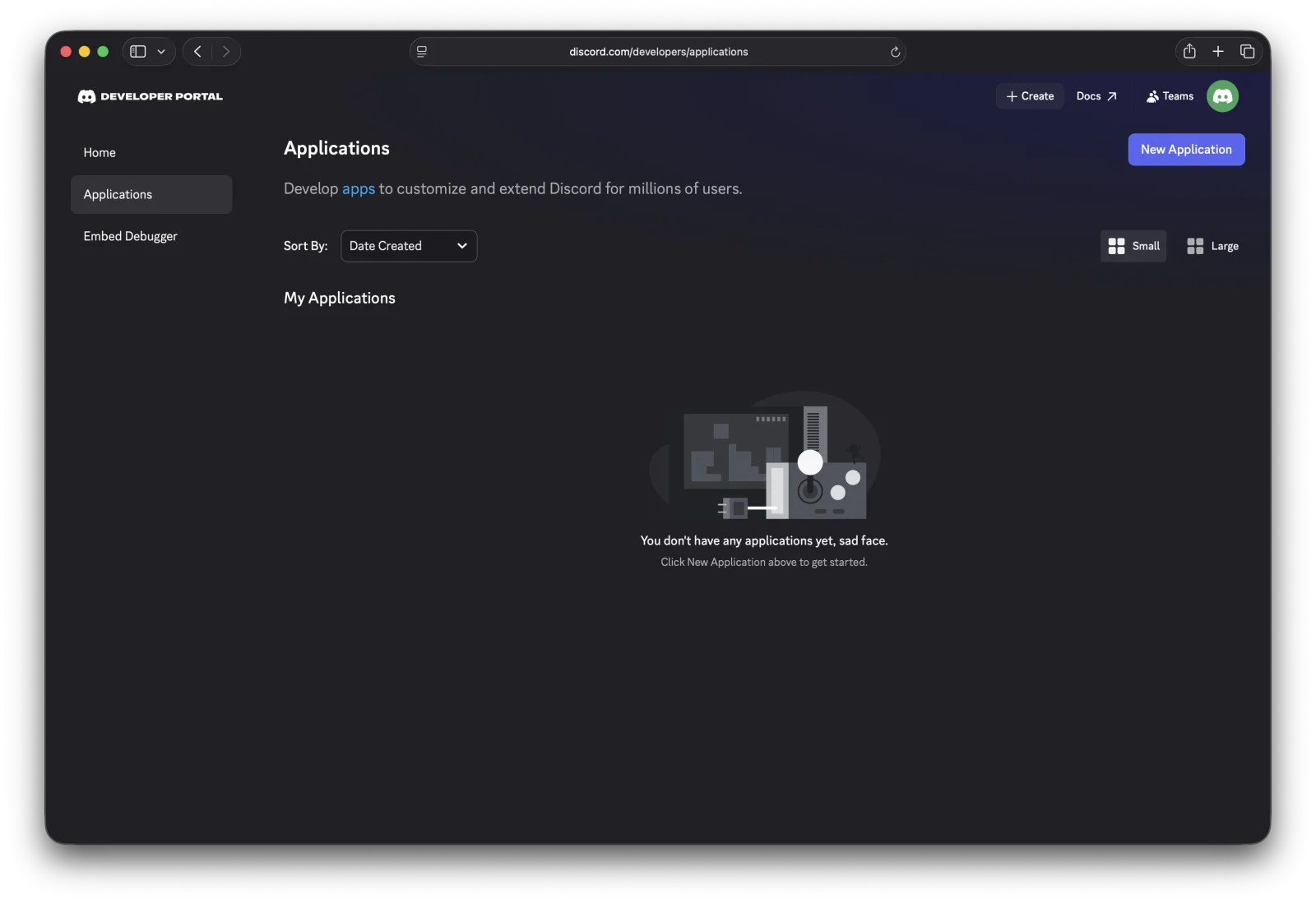Click the Discord Developer Portal logo
Image resolution: width=1316 pixels, height=904 pixels.
[x=150, y=96]
